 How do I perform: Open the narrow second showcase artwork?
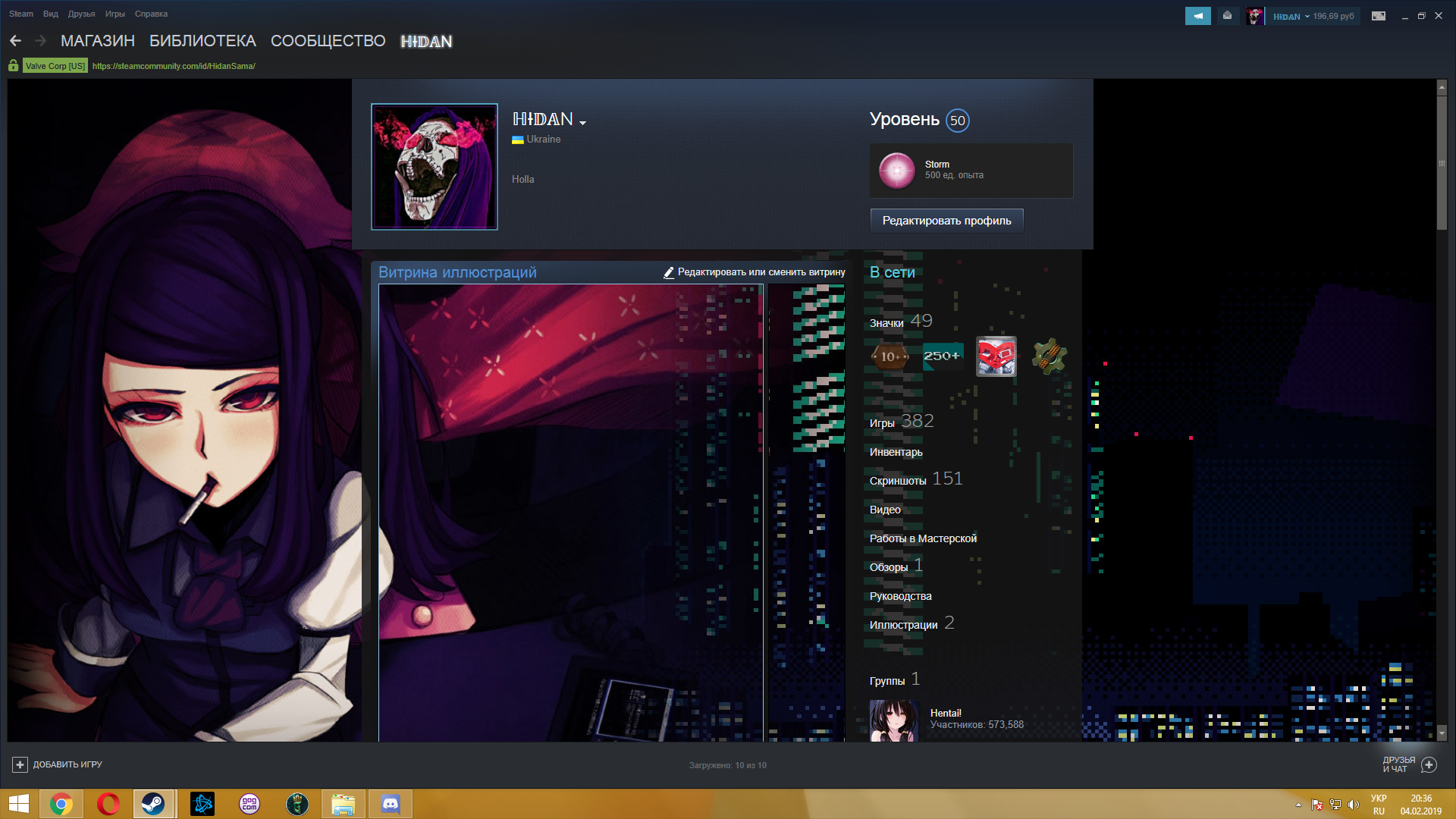[x=806, y=513]
